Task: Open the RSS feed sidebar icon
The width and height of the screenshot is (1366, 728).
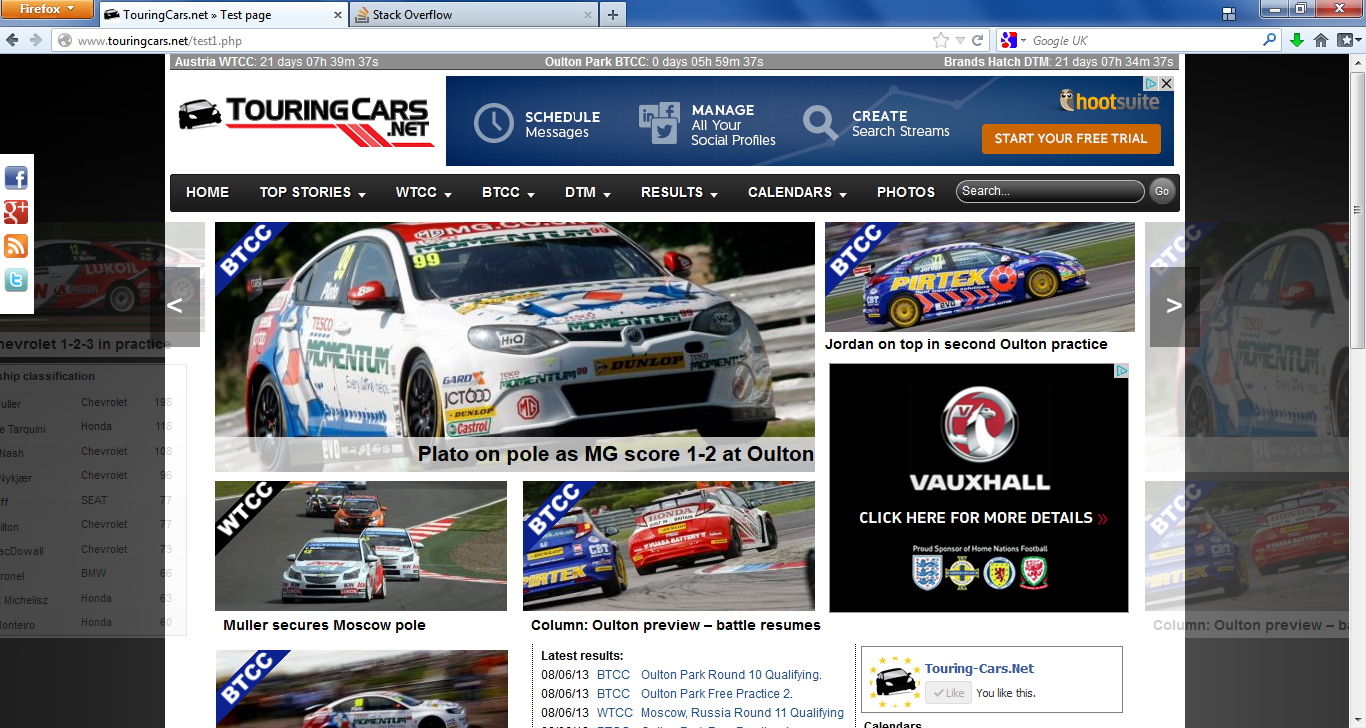Action: 16,246
